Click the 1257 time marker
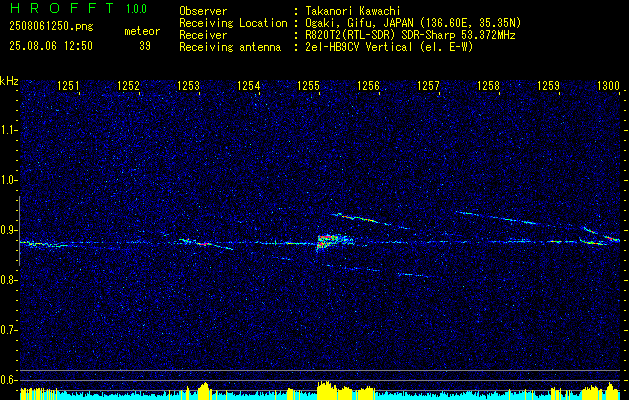629x400 pixels. pyautogui.click(x=428, y=85)
